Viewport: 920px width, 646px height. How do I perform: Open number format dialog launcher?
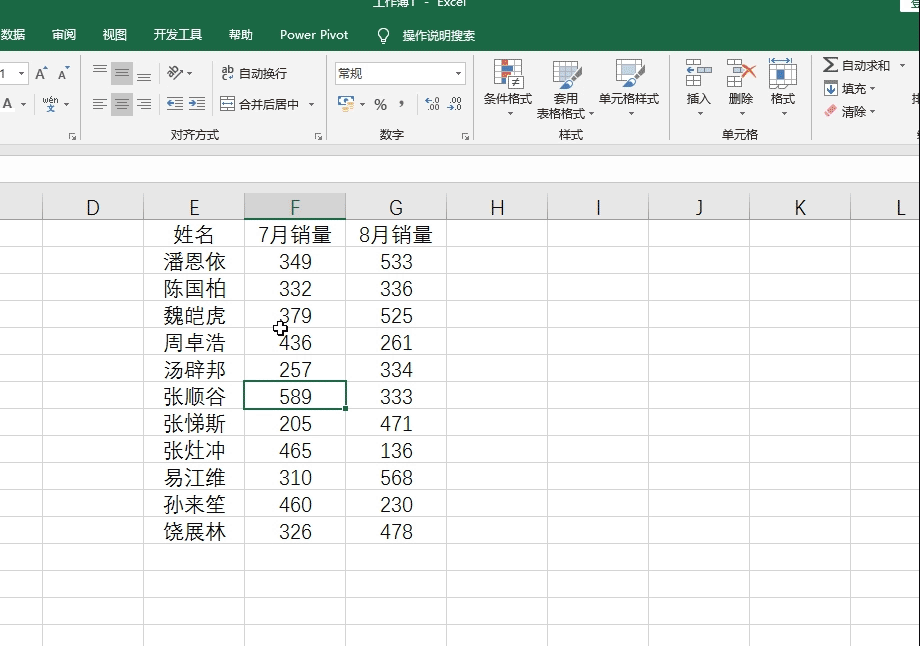click(x=465, y=136)
